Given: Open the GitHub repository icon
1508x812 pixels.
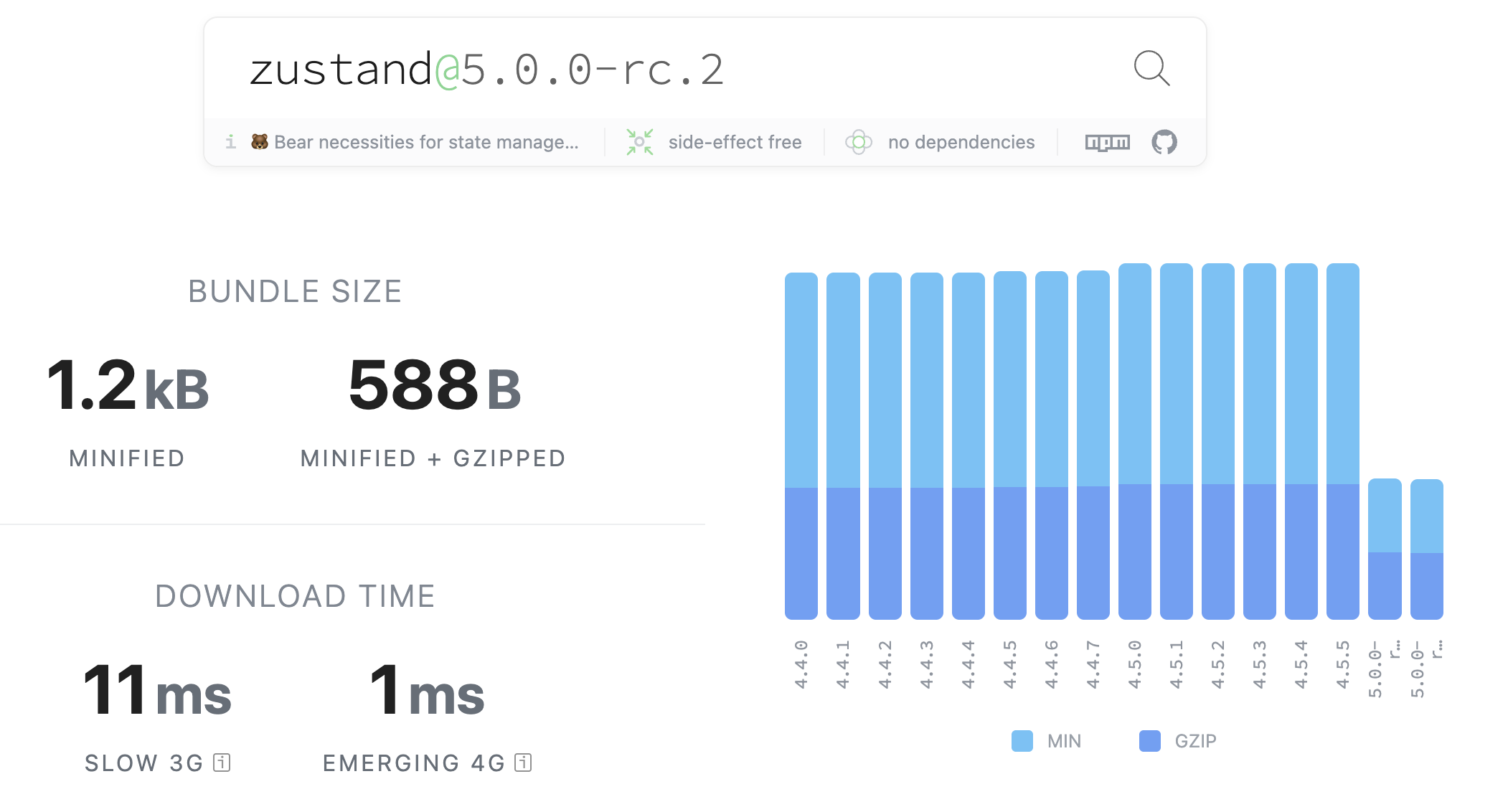Looking at the screenshot, I should (1164, 142).
